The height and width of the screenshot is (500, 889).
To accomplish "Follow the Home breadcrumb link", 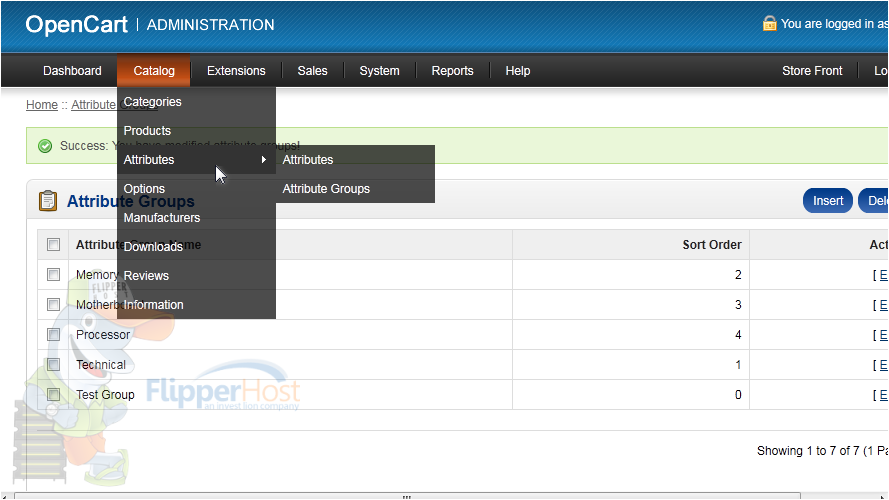I will pos(42,105).
